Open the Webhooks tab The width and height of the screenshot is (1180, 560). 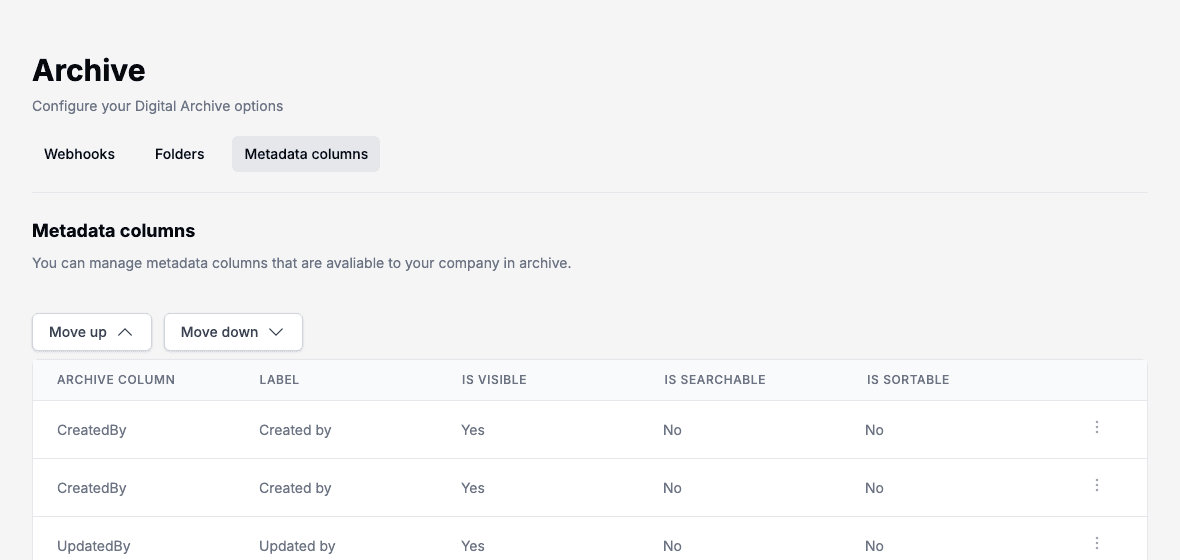[79, 154]
